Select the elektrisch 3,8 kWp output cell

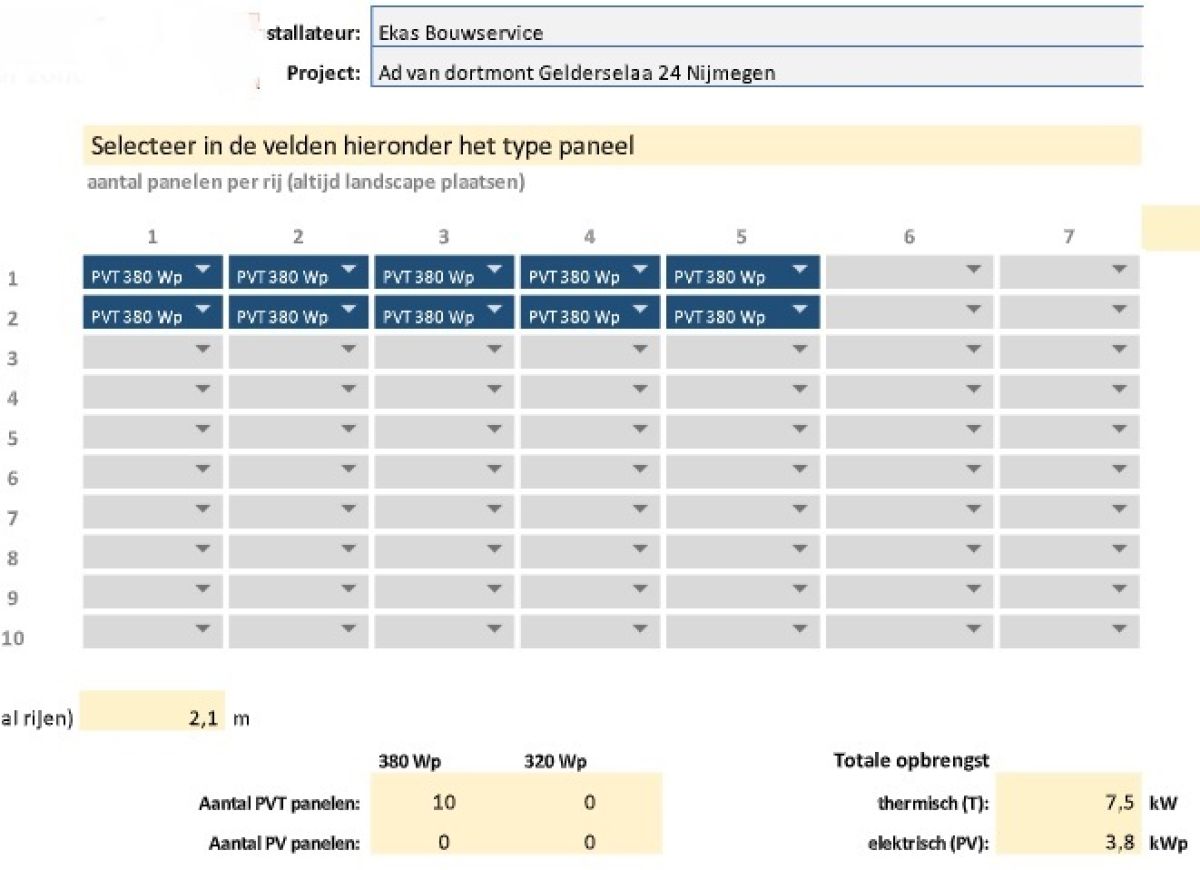coord(1069,842)
